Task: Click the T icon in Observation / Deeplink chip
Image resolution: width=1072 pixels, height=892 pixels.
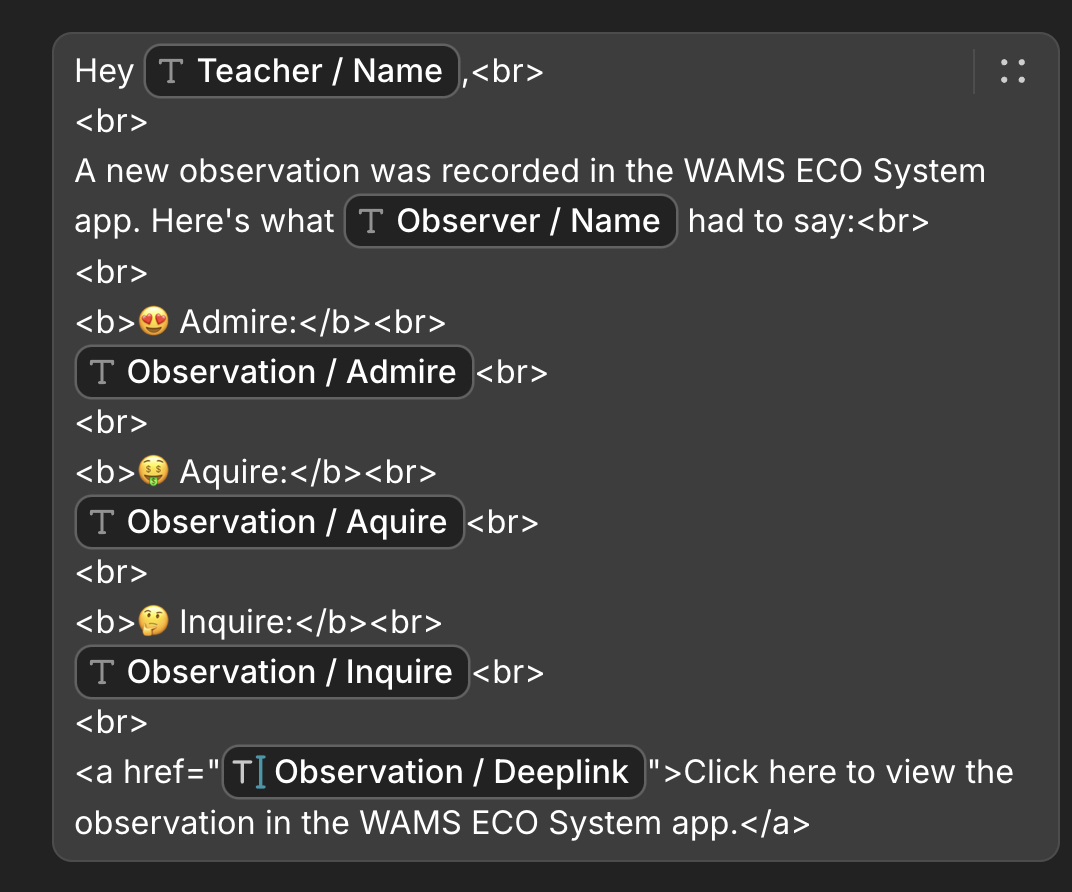Action: [243, 772]
